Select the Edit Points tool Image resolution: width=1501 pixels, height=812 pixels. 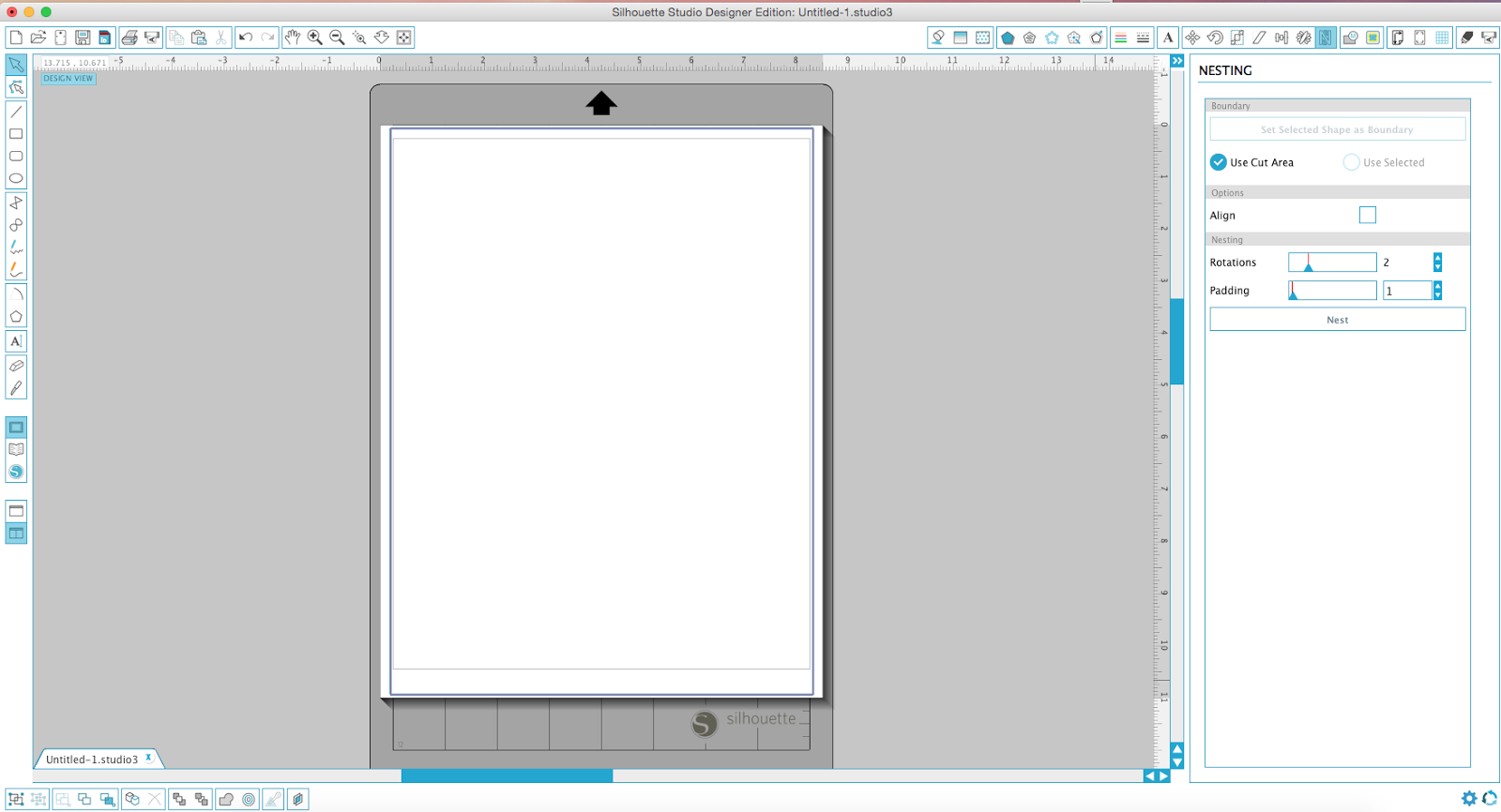tap(16, 87)
